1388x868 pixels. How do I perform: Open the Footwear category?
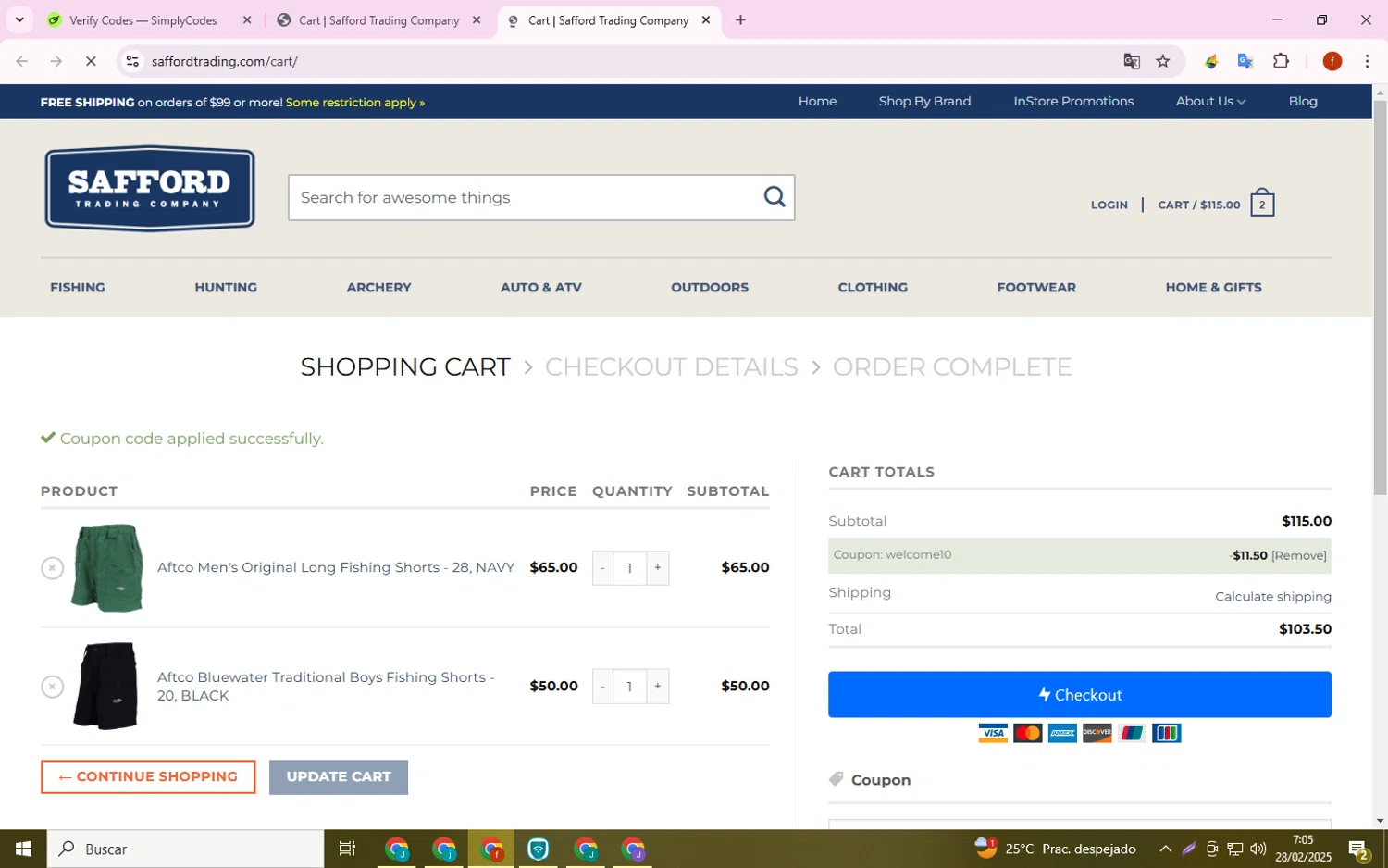click(1036, 287)
